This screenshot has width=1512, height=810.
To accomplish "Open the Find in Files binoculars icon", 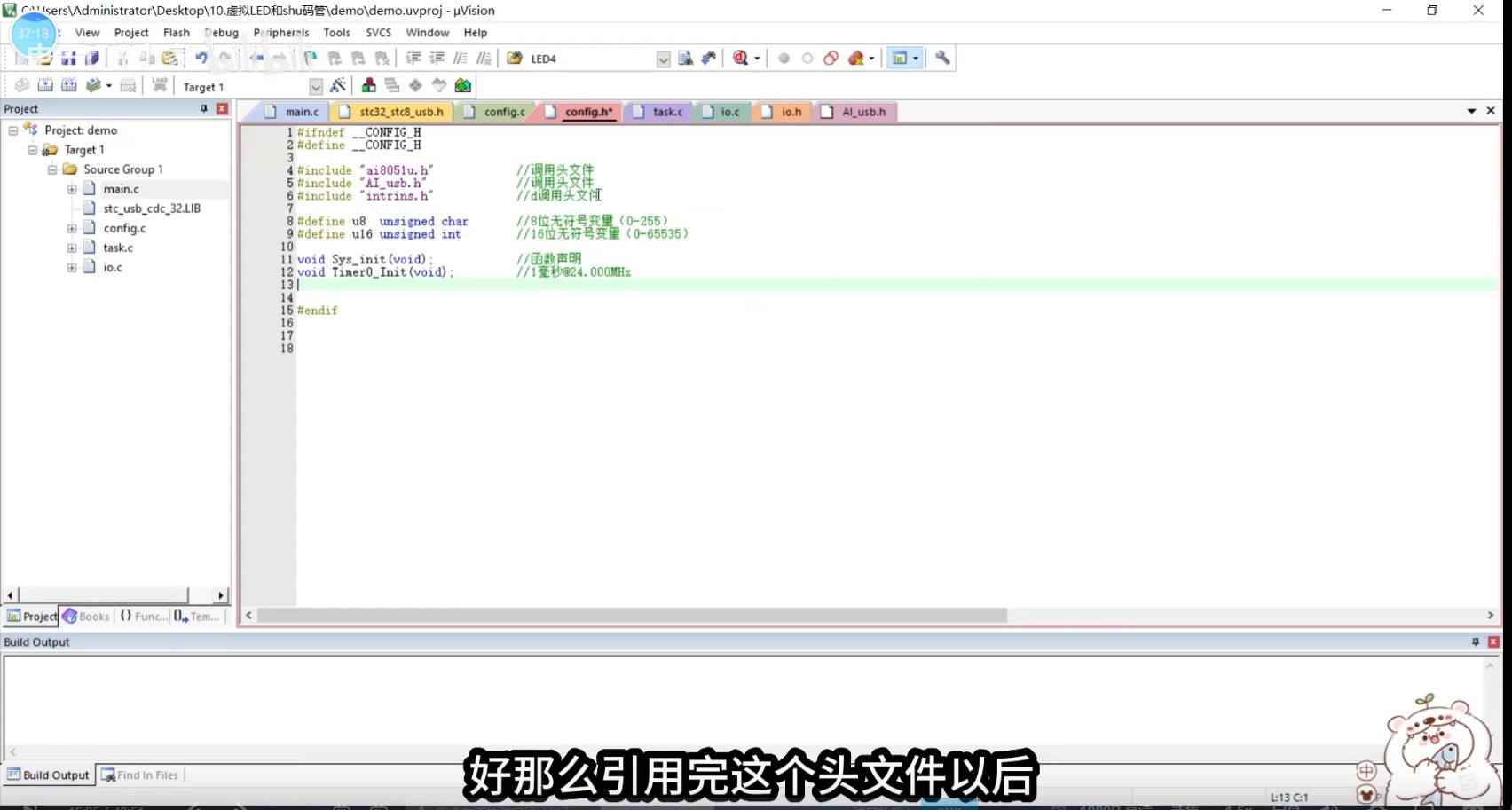I will click(708, 58).
